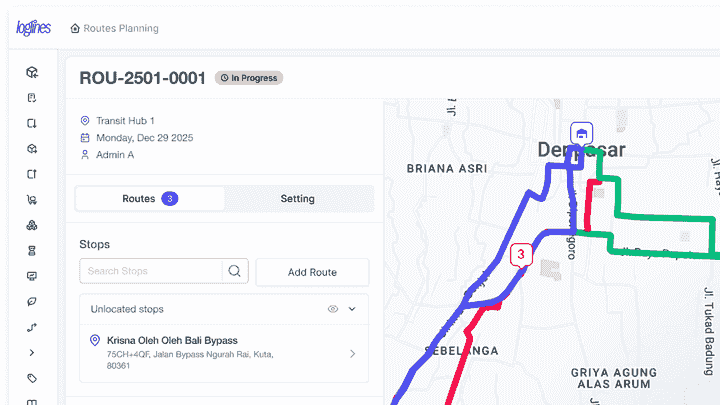This screenshot has height=405, width=720.
Task: Open the leaf icon in sidebar
Action: [32, 302]
